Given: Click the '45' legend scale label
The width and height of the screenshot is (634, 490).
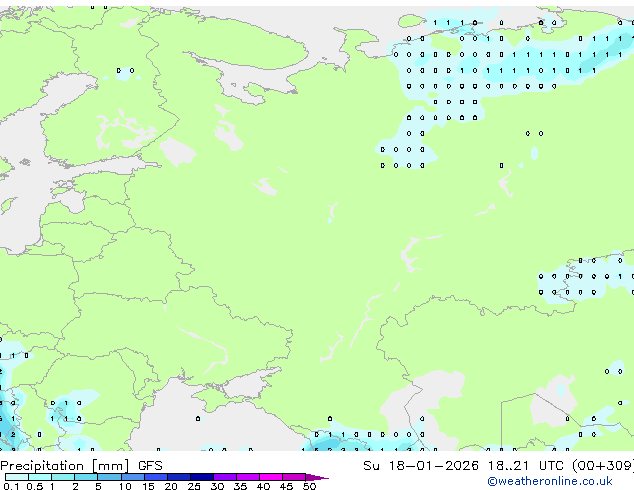Looking at the screenshot, I should [286, 486].
